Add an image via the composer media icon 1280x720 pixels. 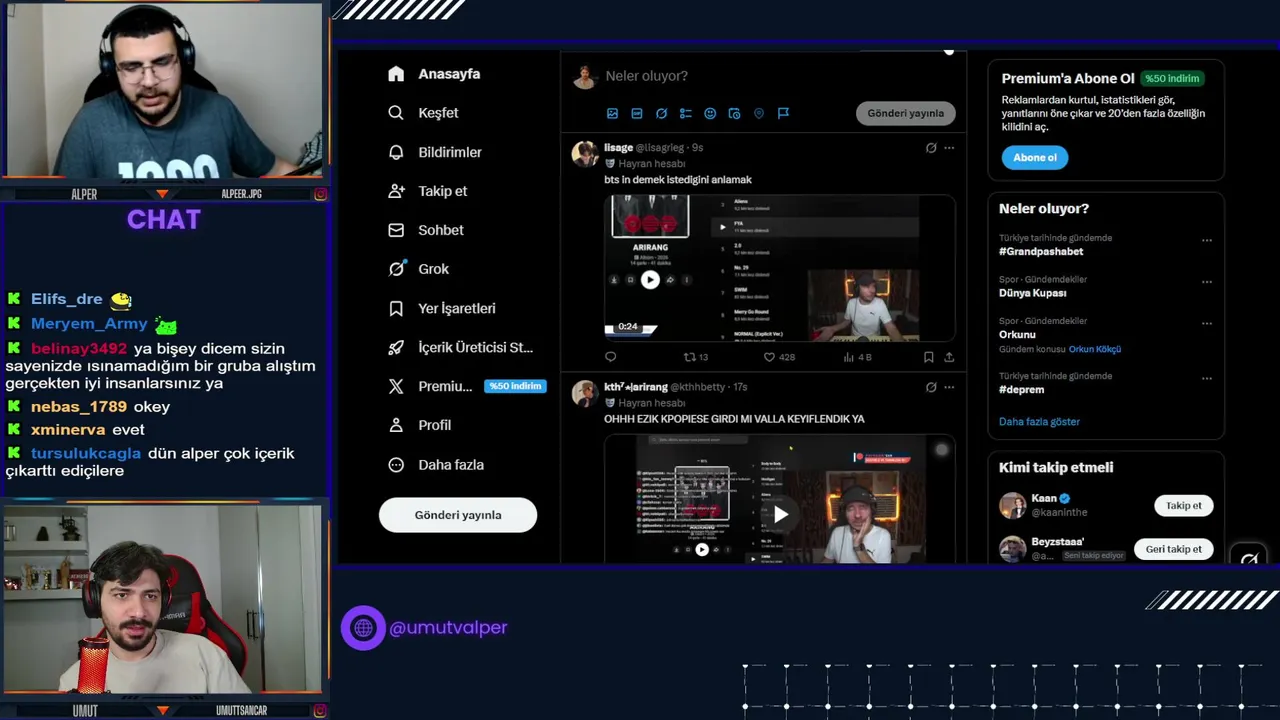(x=612, y=114)
